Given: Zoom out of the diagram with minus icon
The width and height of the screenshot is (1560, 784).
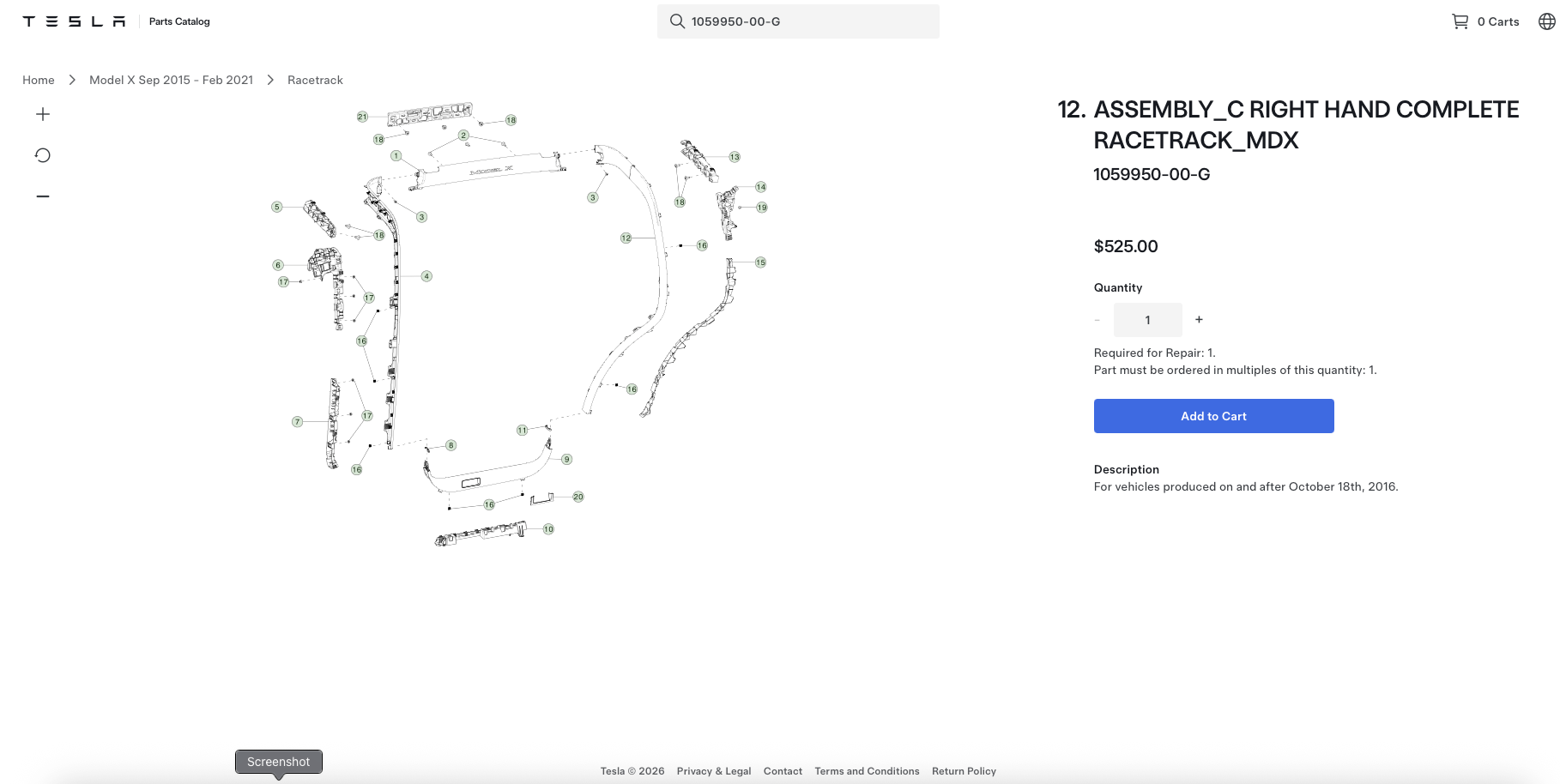Looking at the screenshot, I should click(43, 196).
